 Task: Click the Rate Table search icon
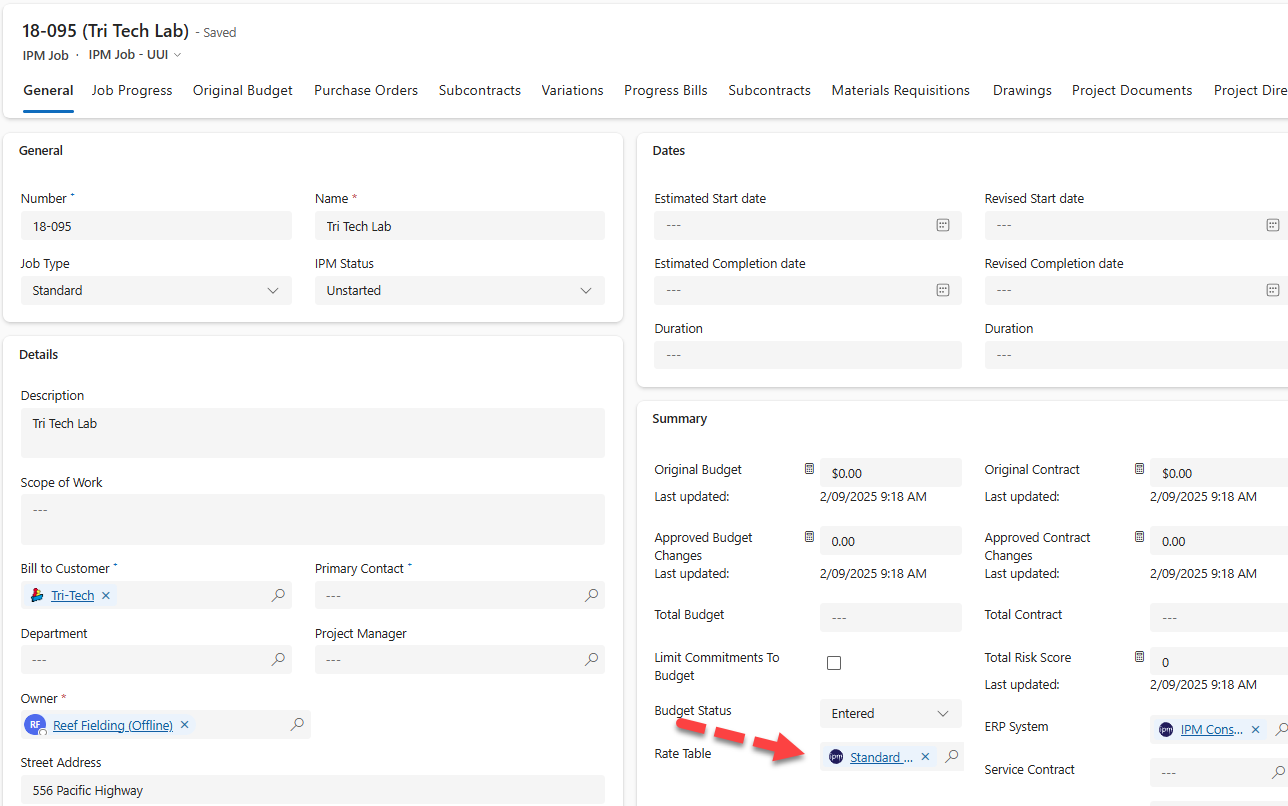[952, 757]
